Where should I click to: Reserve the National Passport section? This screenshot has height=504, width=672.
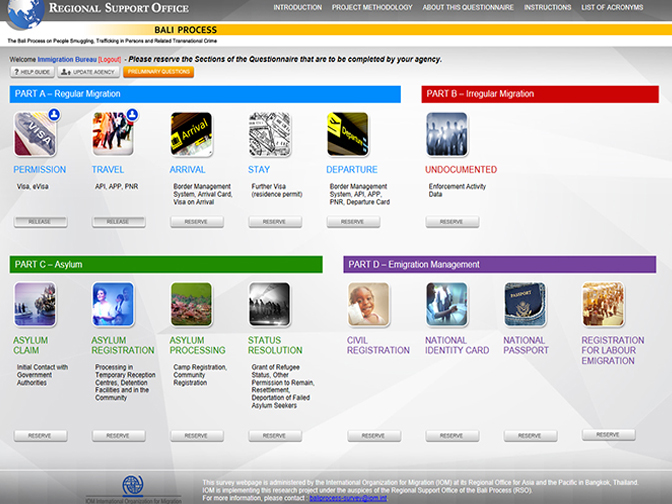click(531, 436)
